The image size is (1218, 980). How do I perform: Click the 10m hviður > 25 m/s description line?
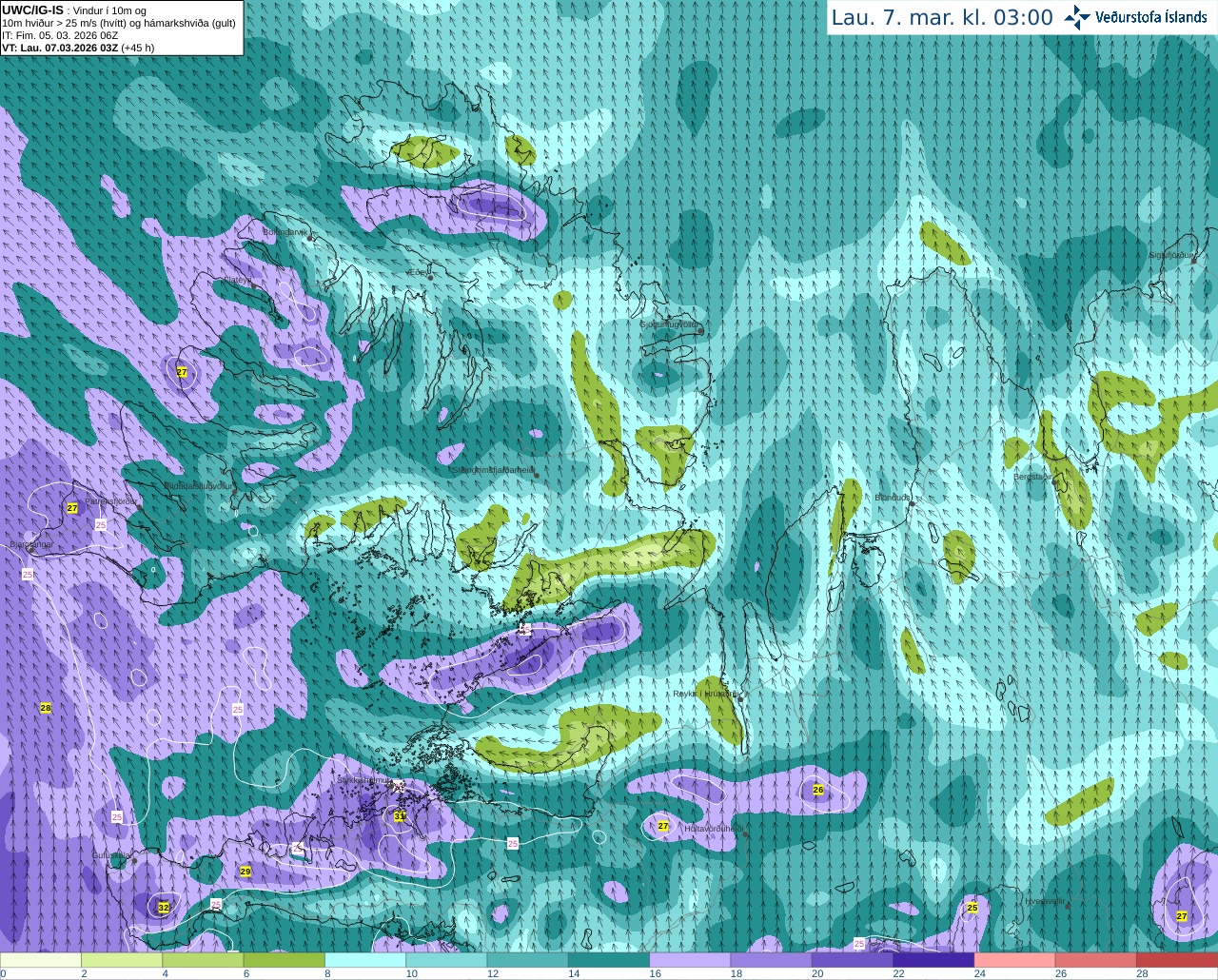119,23
